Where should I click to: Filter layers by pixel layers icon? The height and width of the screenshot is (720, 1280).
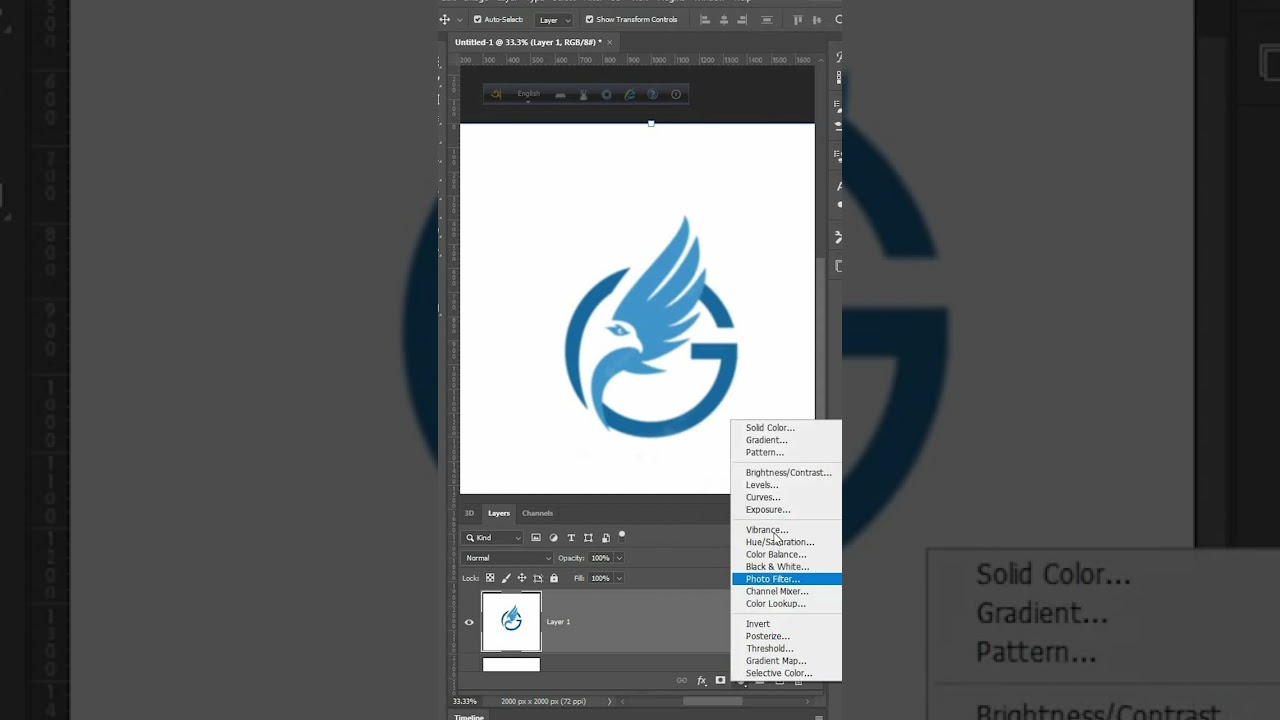coord(536,538)
